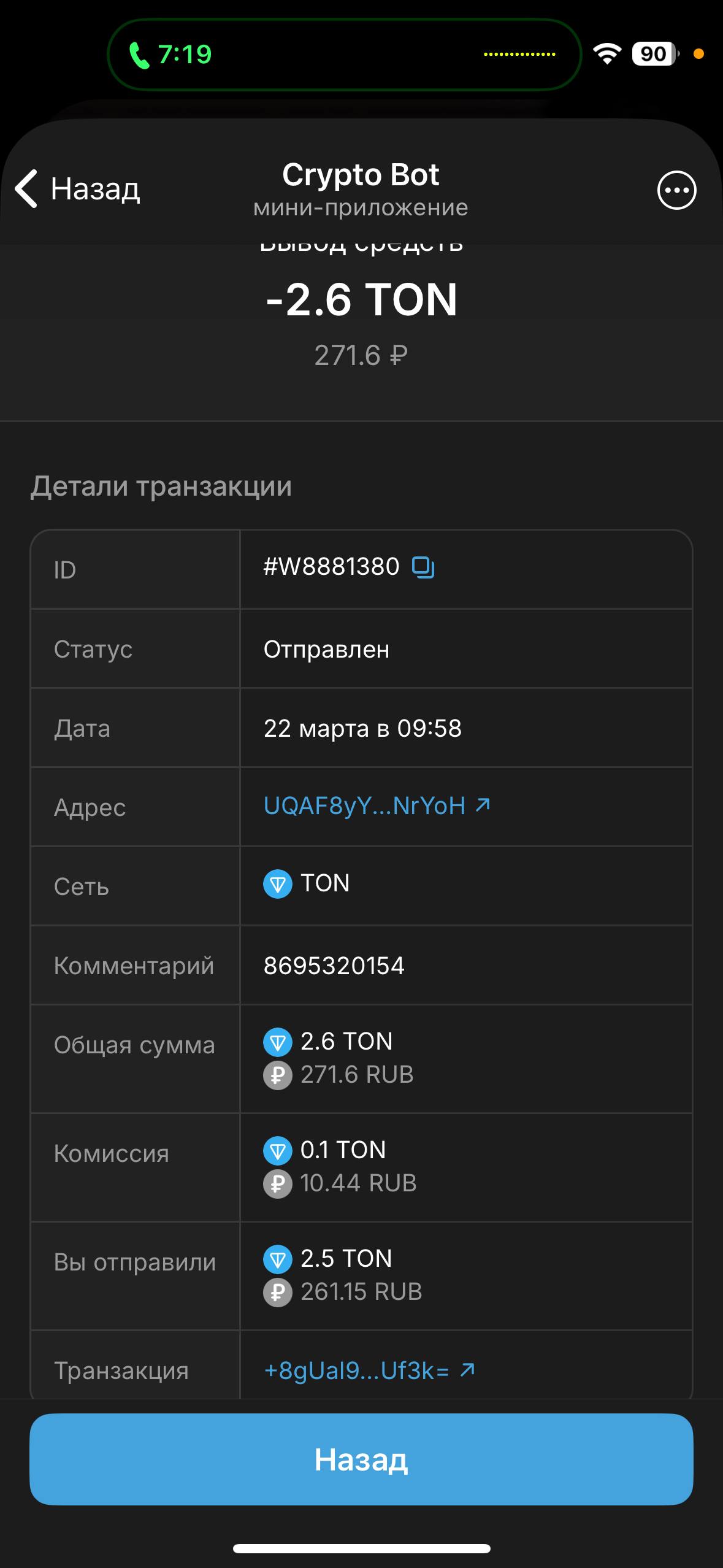This screenshot has width=723, height=1568.
Task: Tap the TON logo in the Сеть row
Action: [277, 884]
